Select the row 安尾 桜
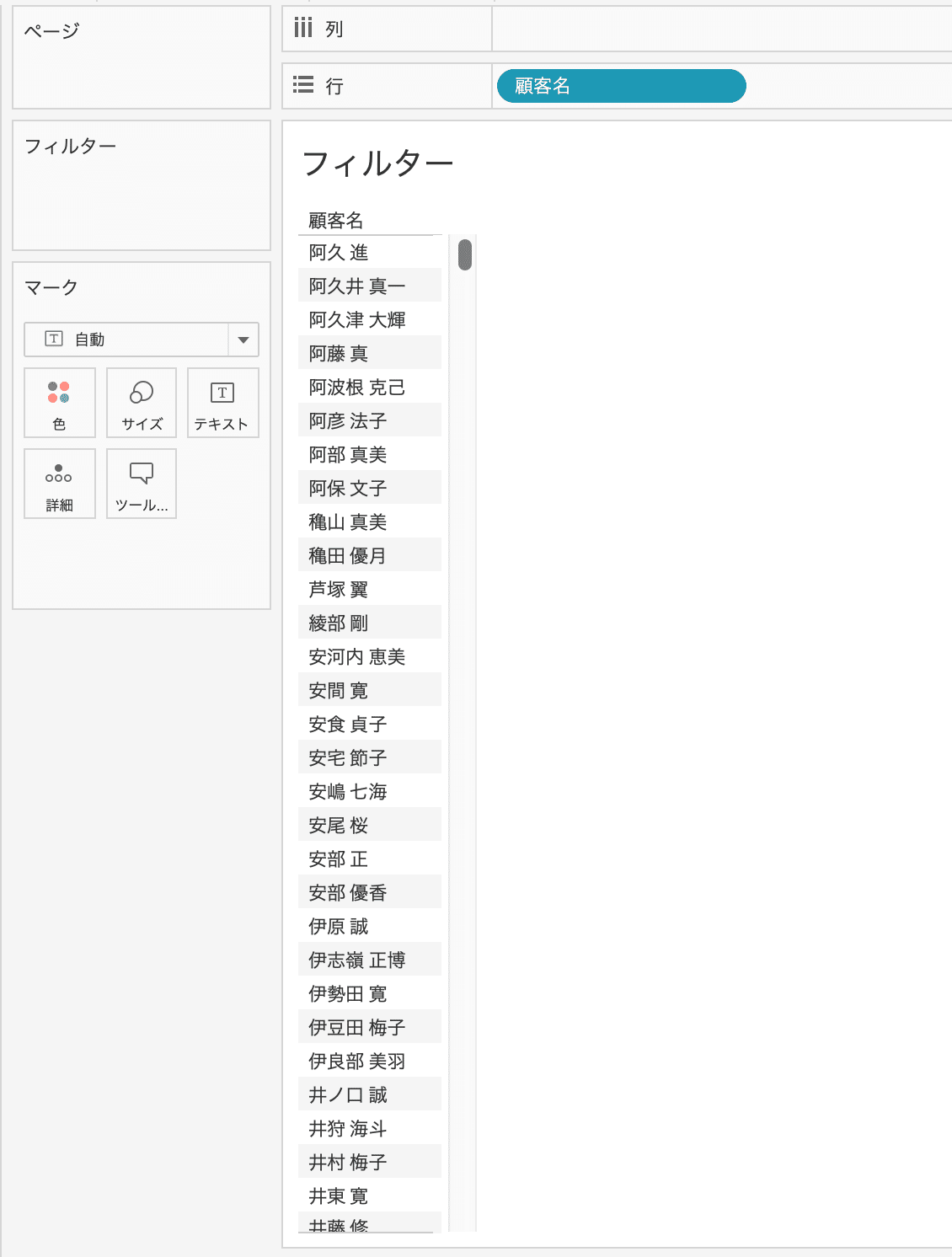 point(370,825)
